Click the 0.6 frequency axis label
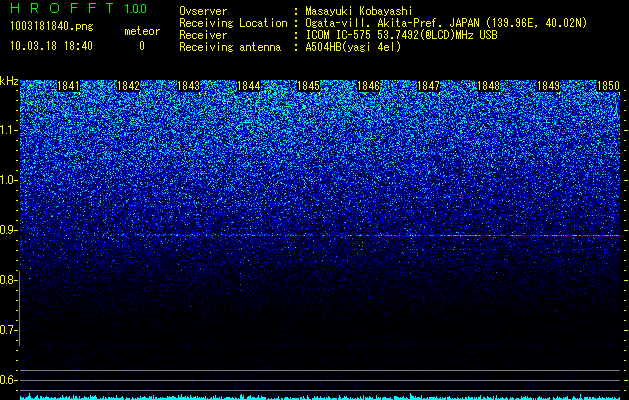Viewport: 629px width, 400px height. (x=8, y=380)
